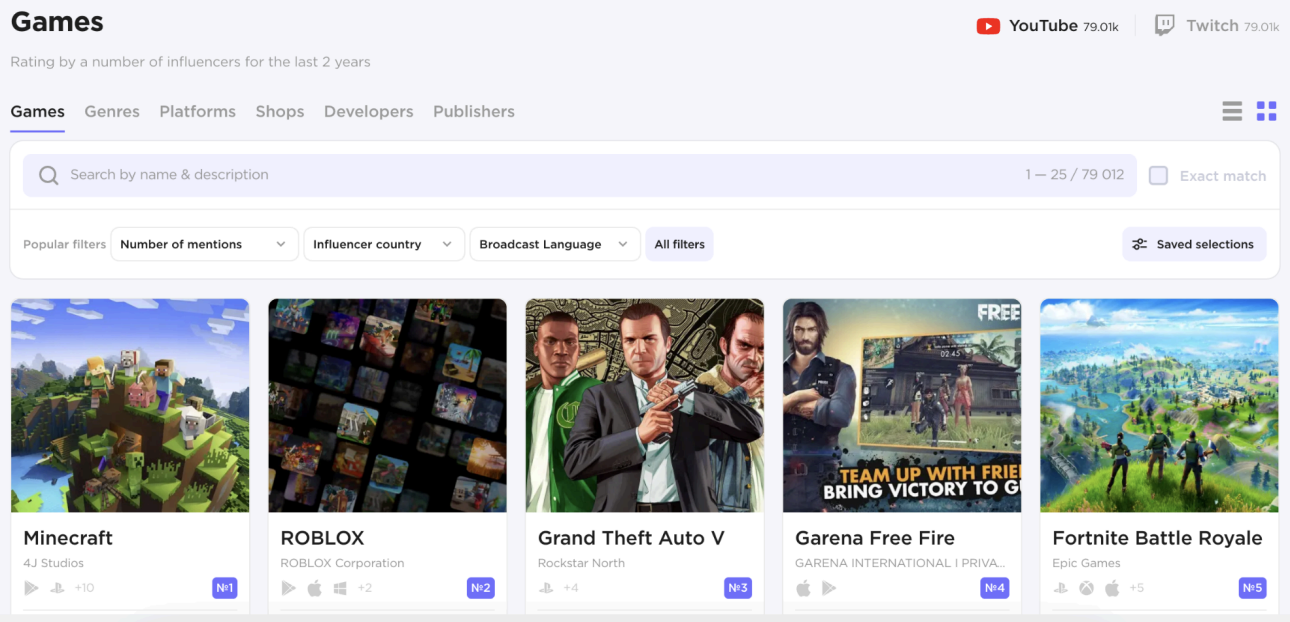Switch to grid view layout

1267,111
